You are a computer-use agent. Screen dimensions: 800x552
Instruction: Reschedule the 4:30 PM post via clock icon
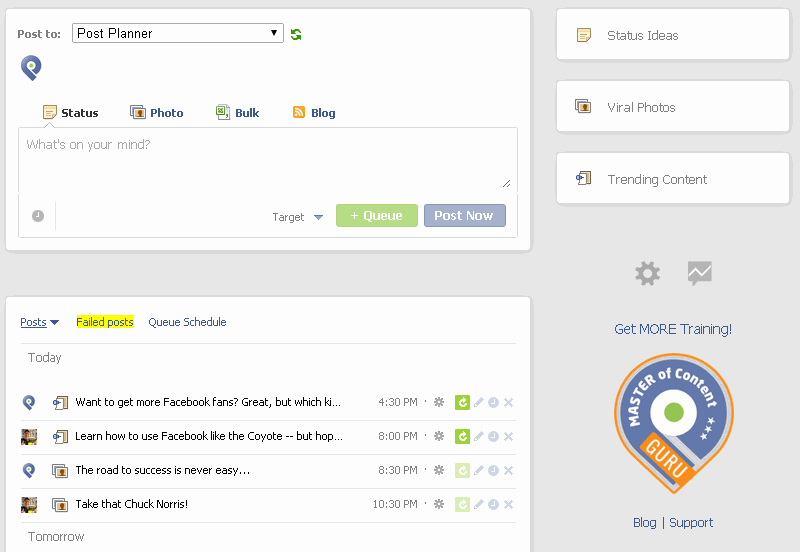pos(493,402)
